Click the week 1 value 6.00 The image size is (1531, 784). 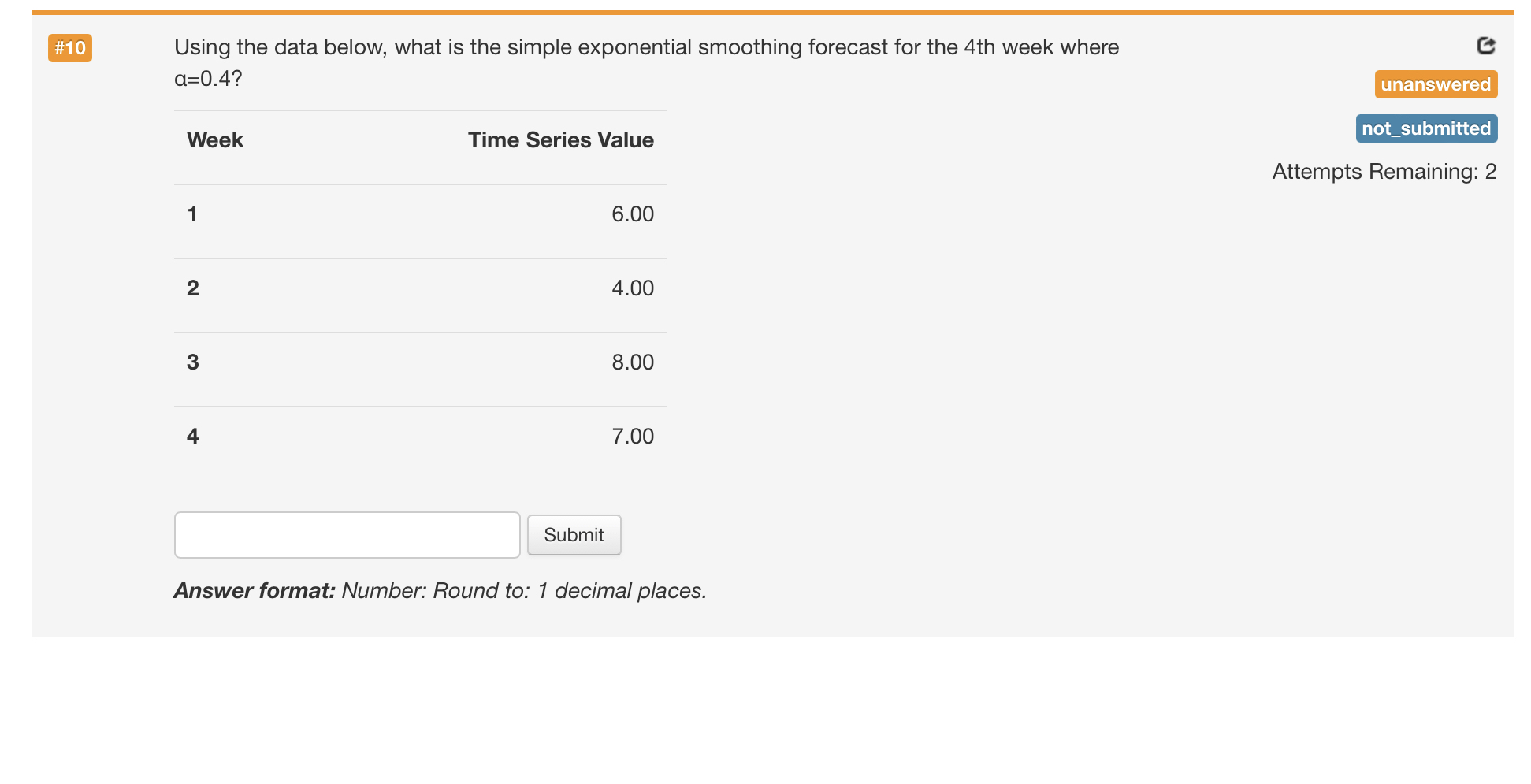click(633, 214)
